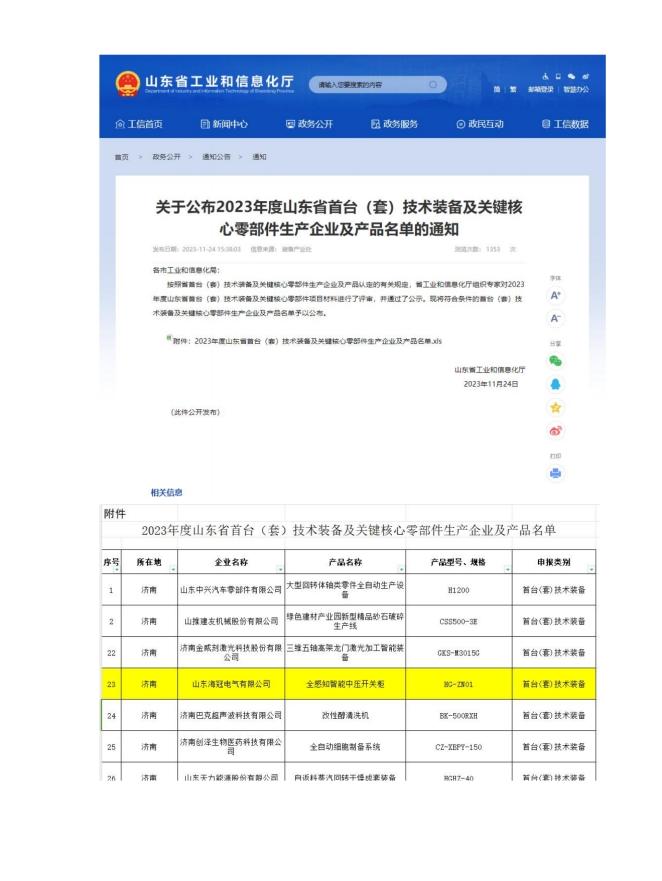This screenshot has width=662, height=881.
Task: Increase font size with A+ icon
Action: coord(555,296)
